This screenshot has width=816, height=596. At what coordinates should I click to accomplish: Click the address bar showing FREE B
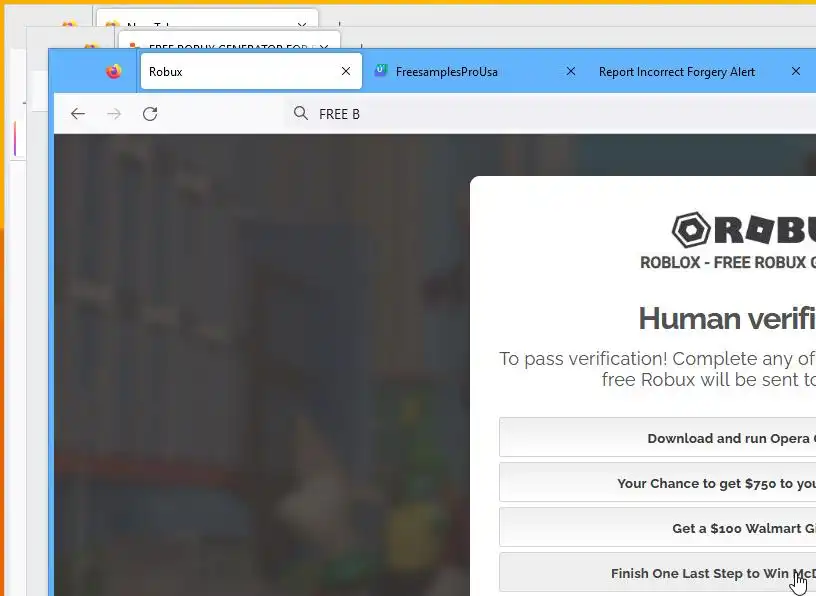click(550, 113)
